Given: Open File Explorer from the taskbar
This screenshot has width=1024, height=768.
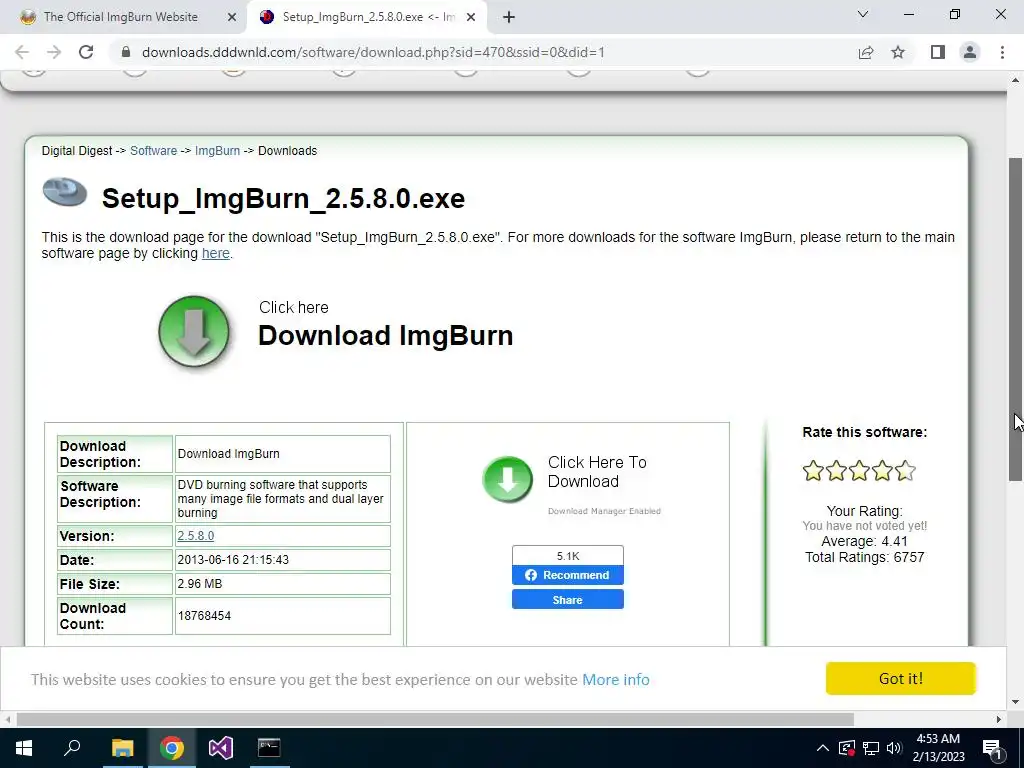Looking at the screenshot, I should (122, 748).
